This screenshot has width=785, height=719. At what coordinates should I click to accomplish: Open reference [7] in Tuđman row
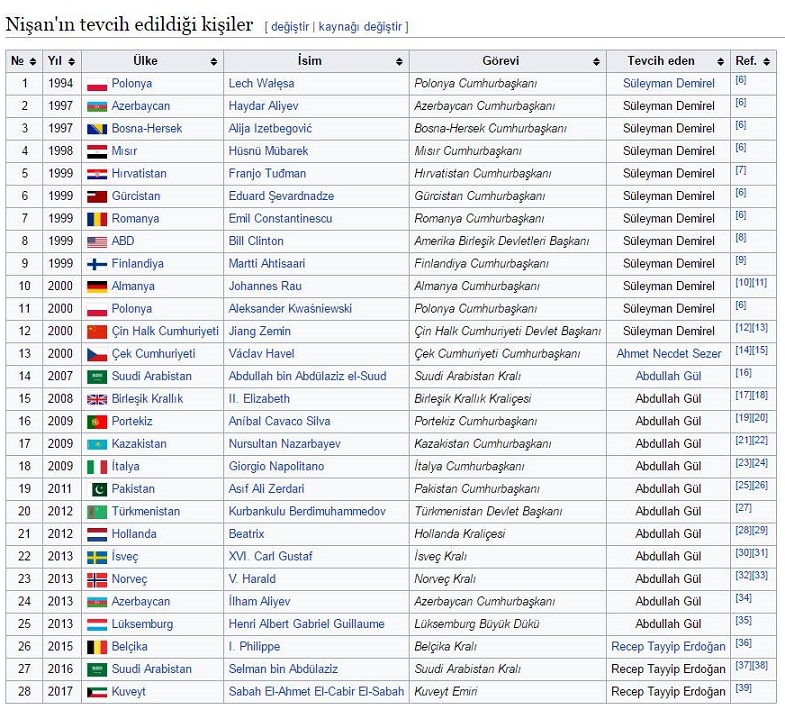740,170
